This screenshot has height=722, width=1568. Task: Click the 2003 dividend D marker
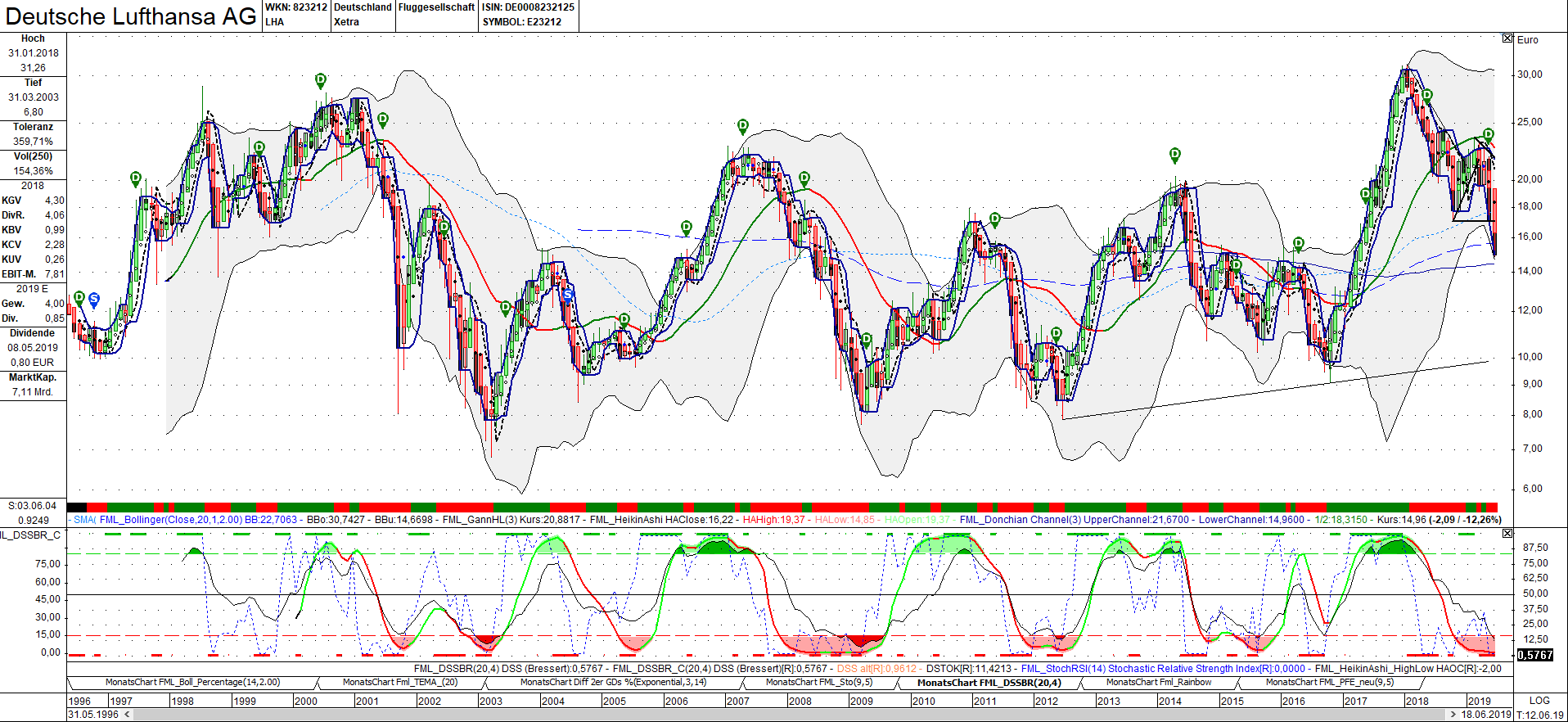(x=506, y=309)
